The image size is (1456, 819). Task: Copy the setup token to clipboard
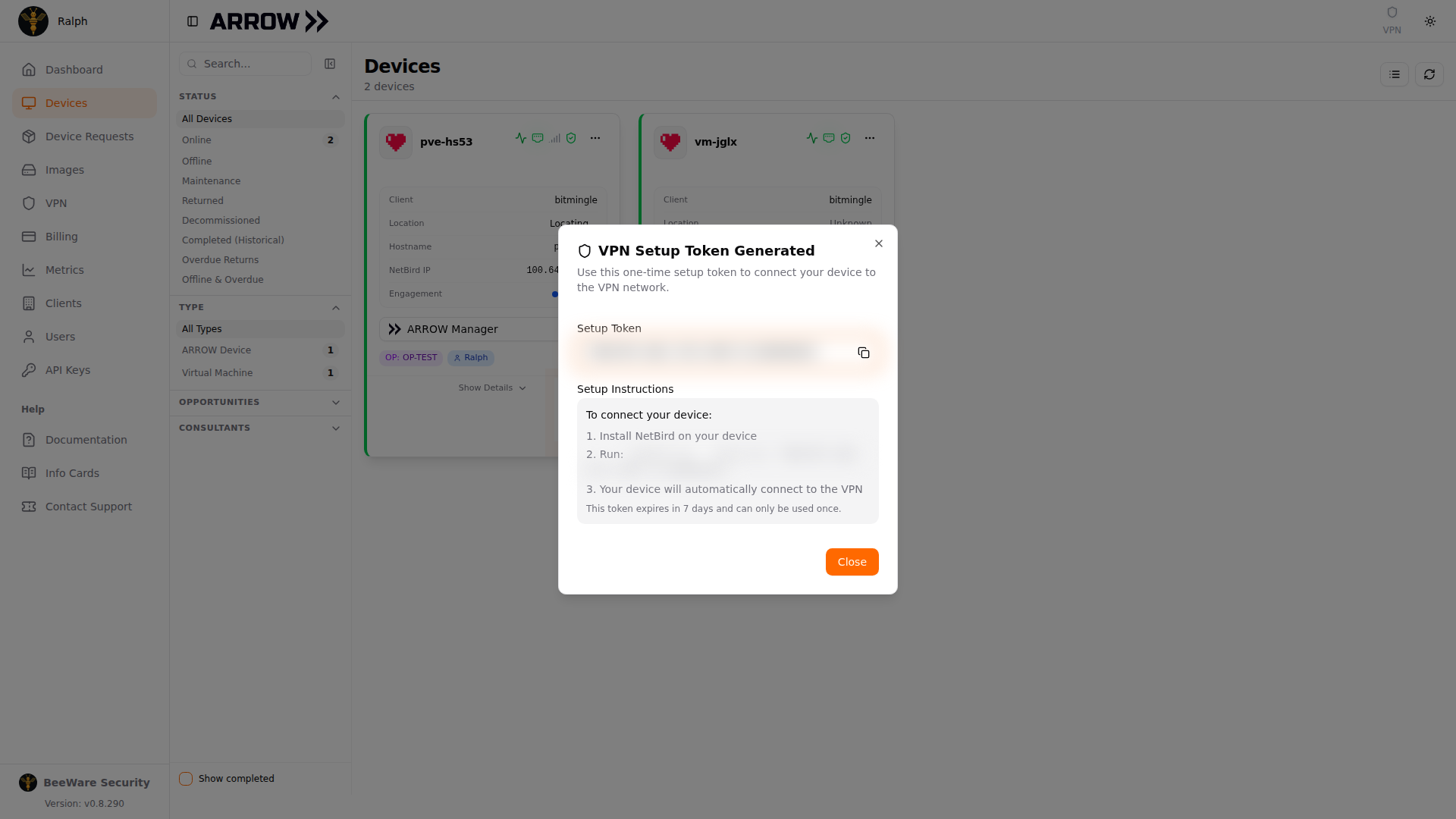(x=864, y=353)
